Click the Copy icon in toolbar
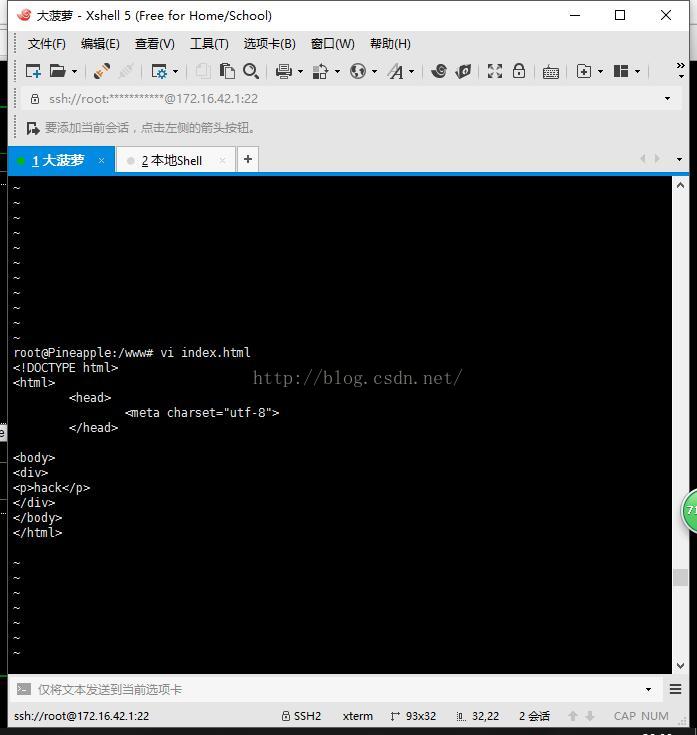Screen dimensions: 697x735 coord(203,71)
